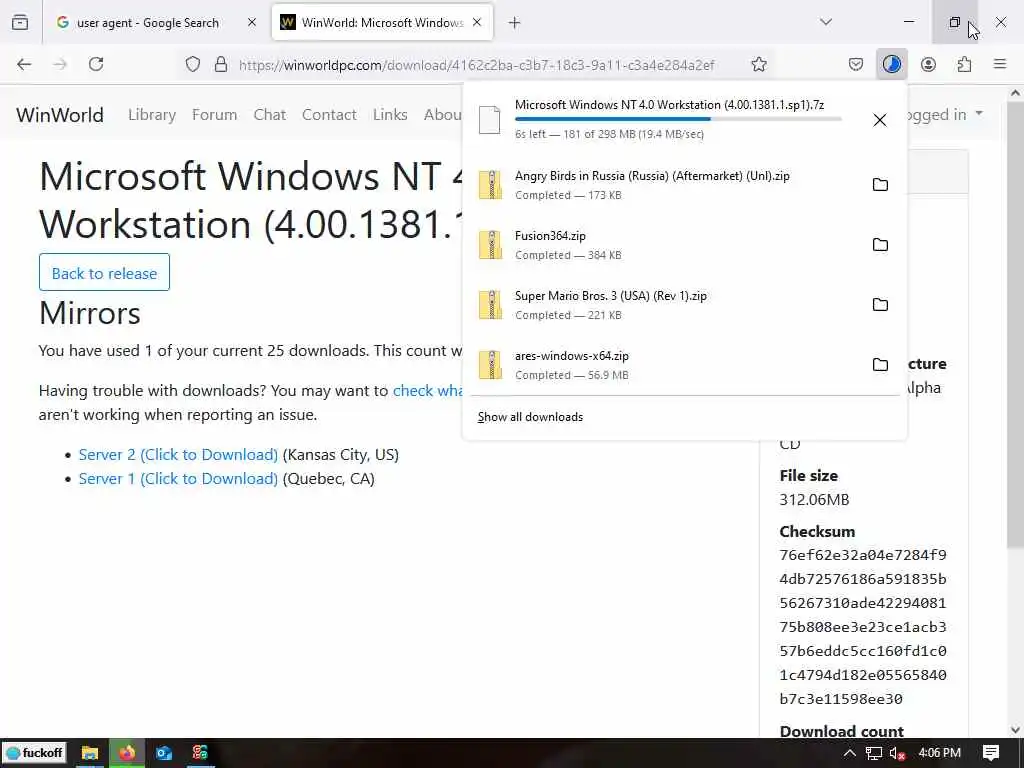Select the File size value 312.06MB
This screenshot has height=768, width=1024.
click(x=814, y=500)
